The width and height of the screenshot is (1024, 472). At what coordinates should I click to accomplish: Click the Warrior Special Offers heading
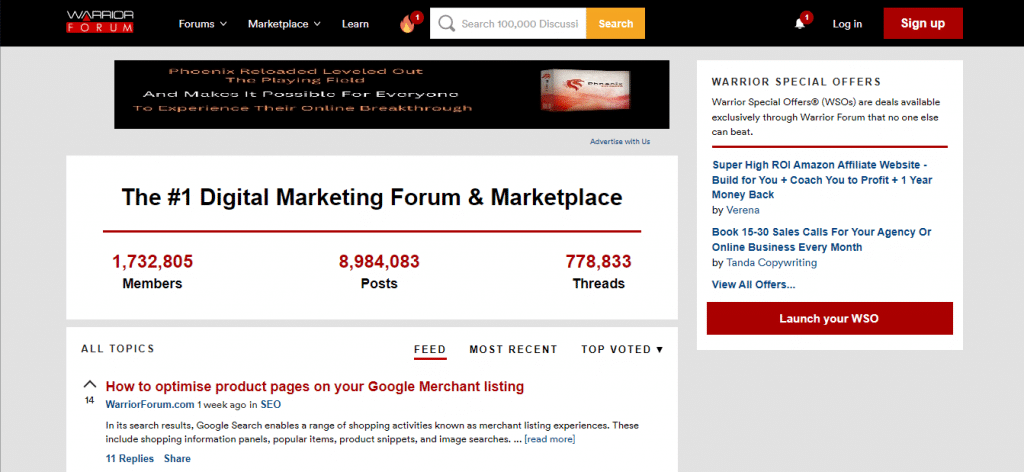coord(796,82)
